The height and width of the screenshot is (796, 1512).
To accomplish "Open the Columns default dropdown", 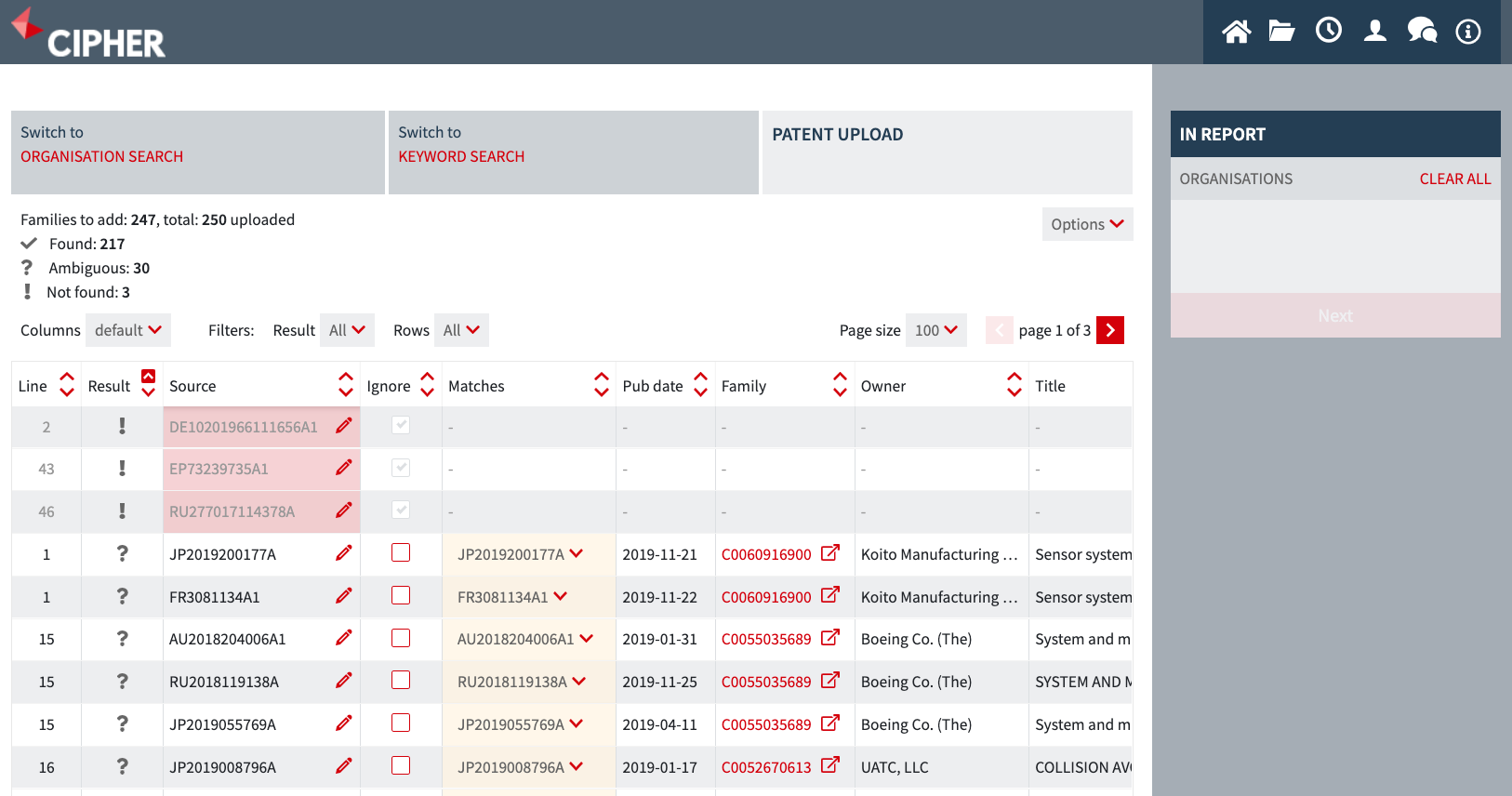I will [128, 330].
